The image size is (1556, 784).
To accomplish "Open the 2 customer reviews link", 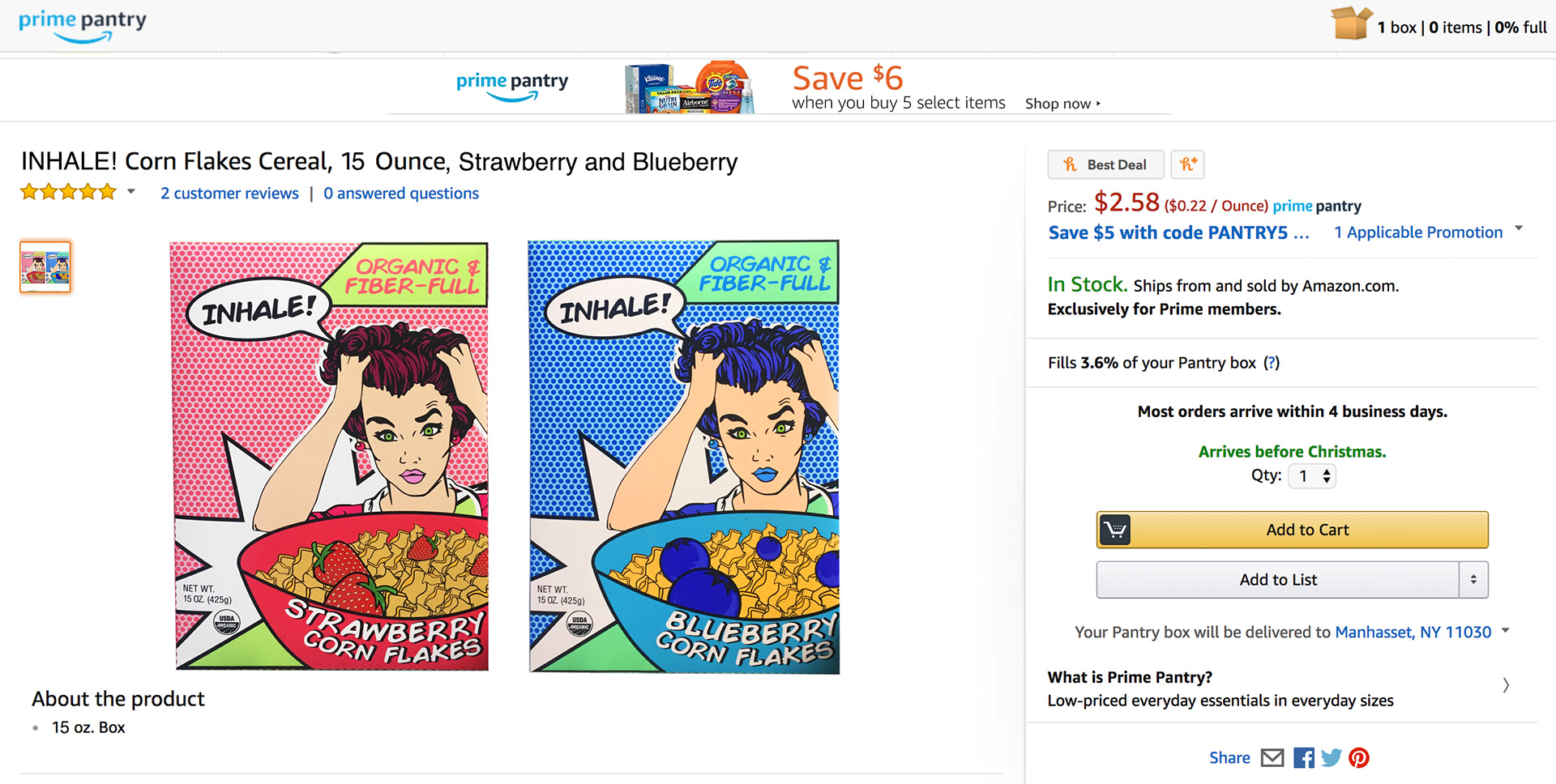I will [x=229, y=194].
